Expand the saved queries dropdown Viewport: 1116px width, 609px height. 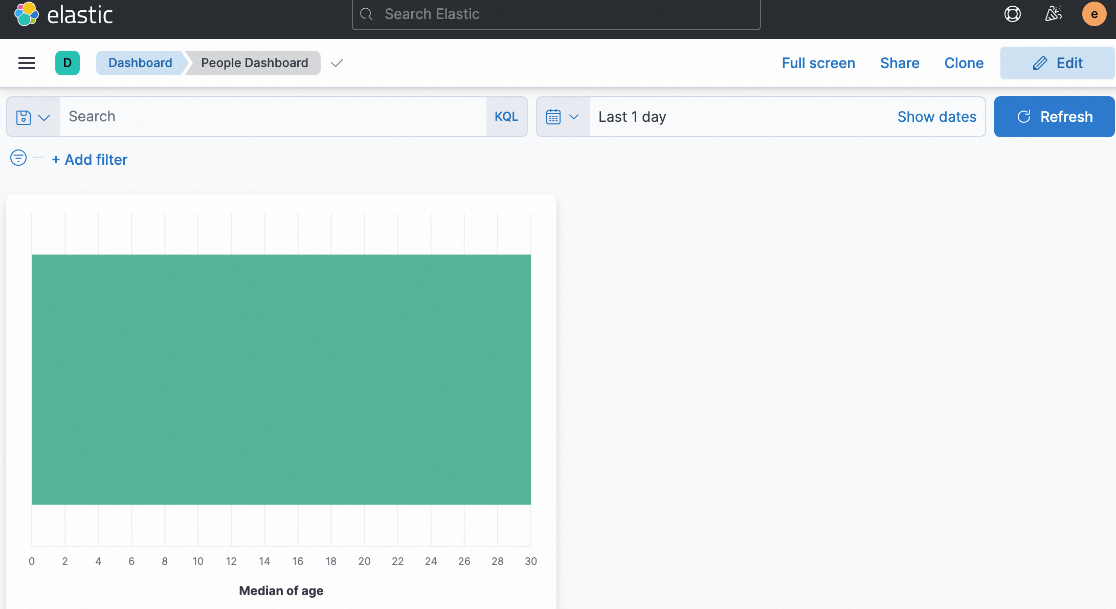coord(33,117)
